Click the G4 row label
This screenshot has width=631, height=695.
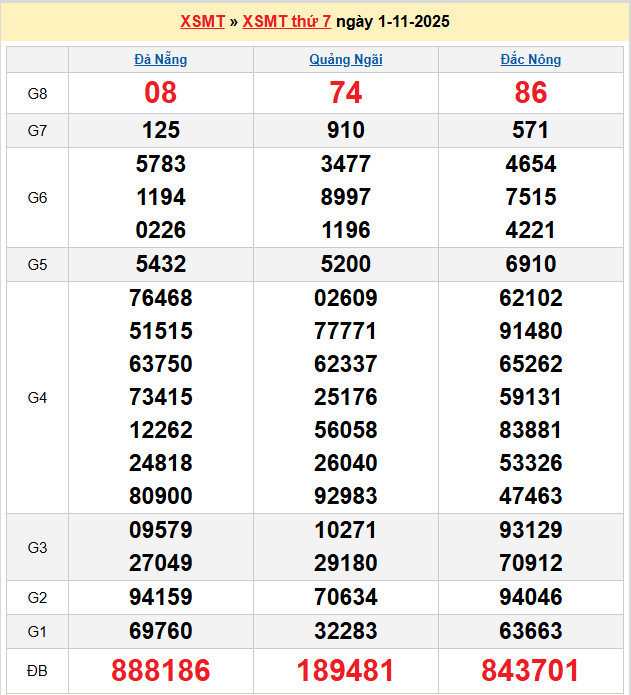[37, 397]
